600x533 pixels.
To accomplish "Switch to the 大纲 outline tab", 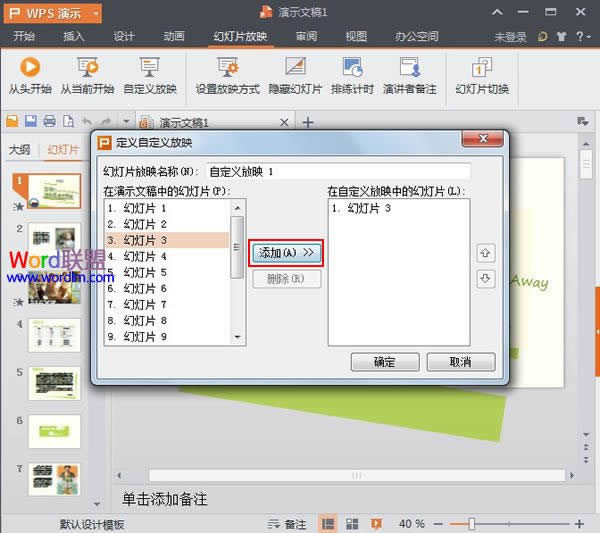I will (19, 150).
